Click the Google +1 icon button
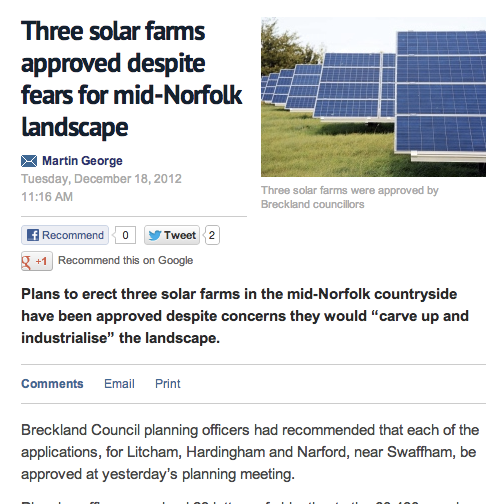The height and width of the screenshot is (504, 500). click(37, 261)
